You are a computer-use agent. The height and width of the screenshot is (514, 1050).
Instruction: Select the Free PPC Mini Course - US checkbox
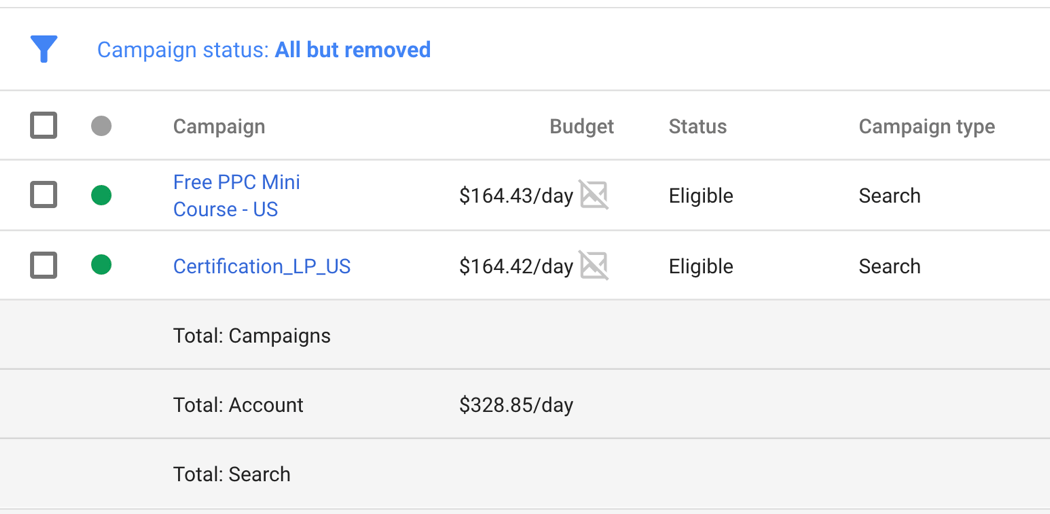(44, 195)
